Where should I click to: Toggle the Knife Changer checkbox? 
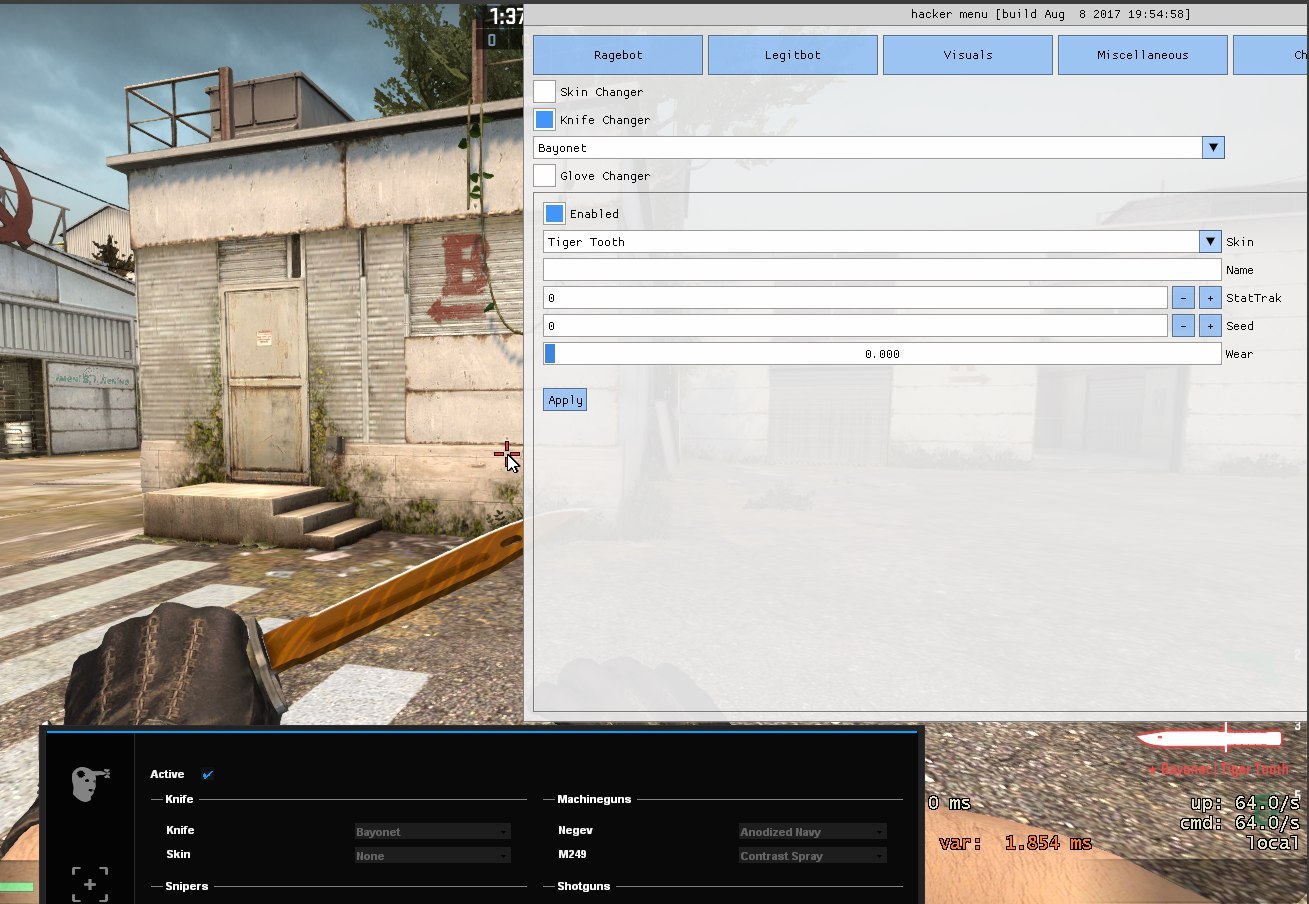click(544, 120)
